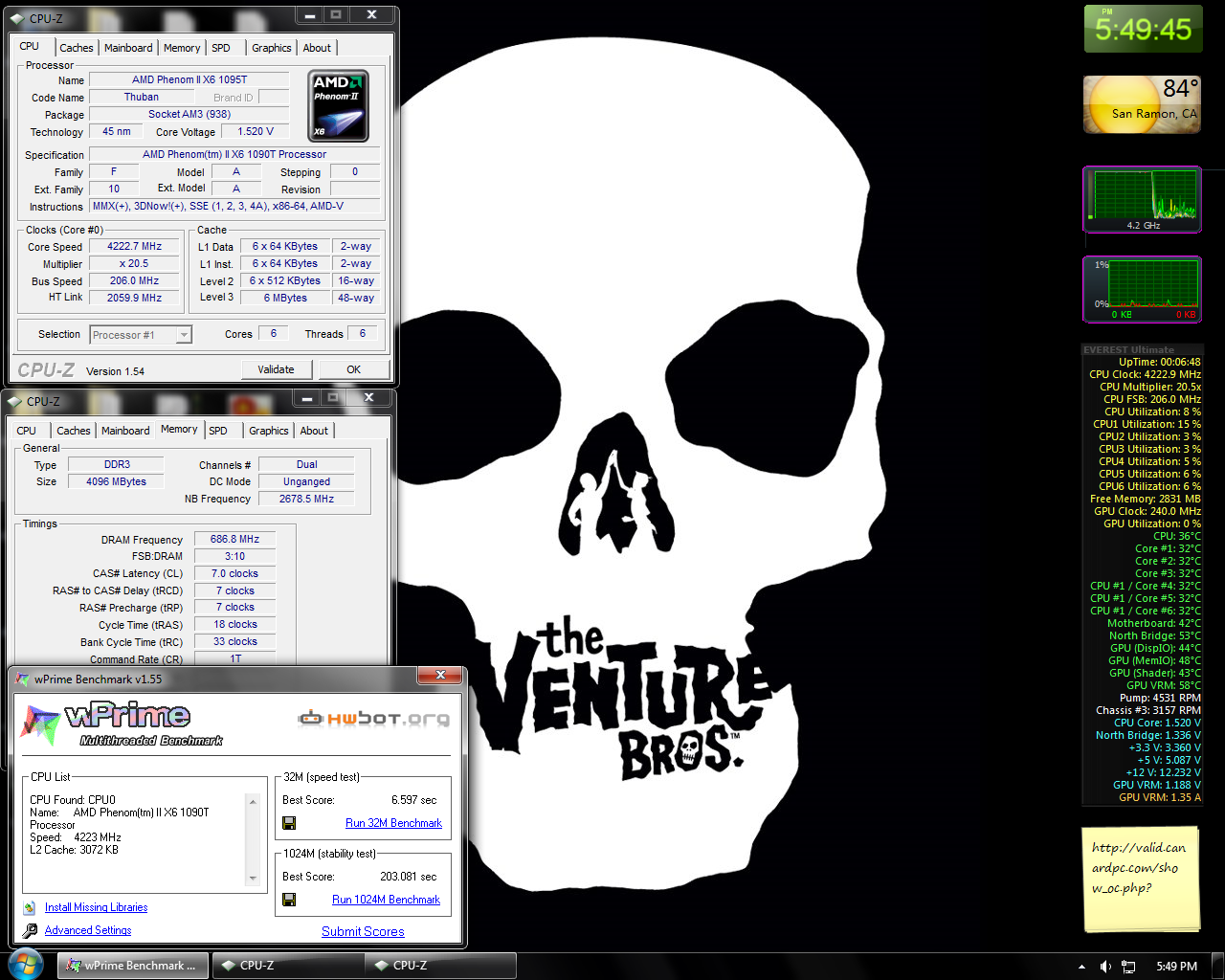Screen dimensions: 1225x980
Task: Click the Size value 4096 MBytes
Action: pos(116,481)
